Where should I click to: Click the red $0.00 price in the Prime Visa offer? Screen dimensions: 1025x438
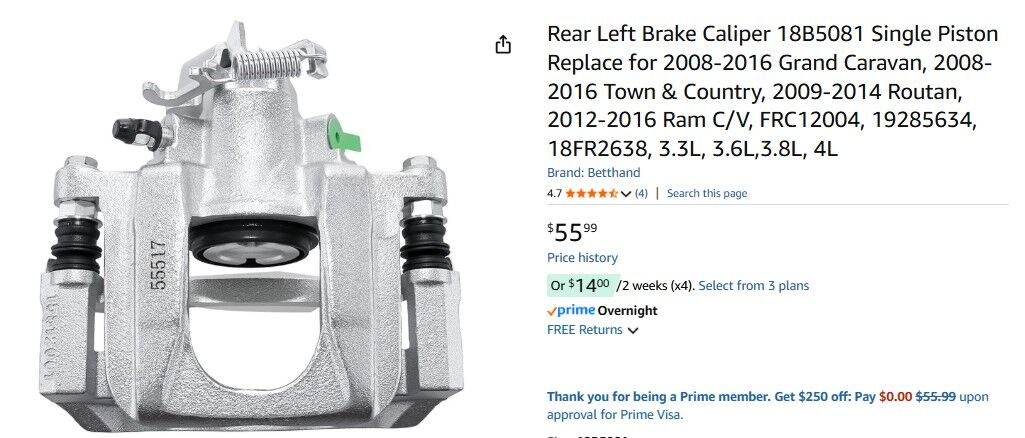(x=895, y=397)
